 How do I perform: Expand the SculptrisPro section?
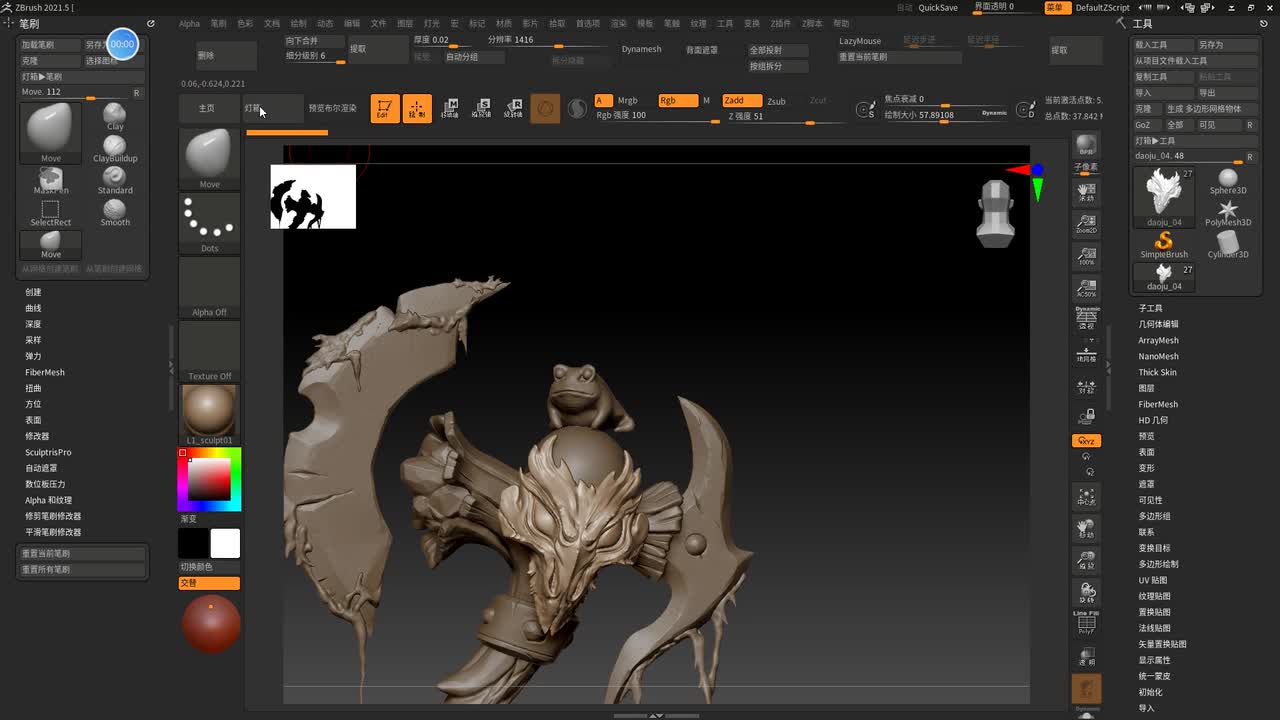48,452
